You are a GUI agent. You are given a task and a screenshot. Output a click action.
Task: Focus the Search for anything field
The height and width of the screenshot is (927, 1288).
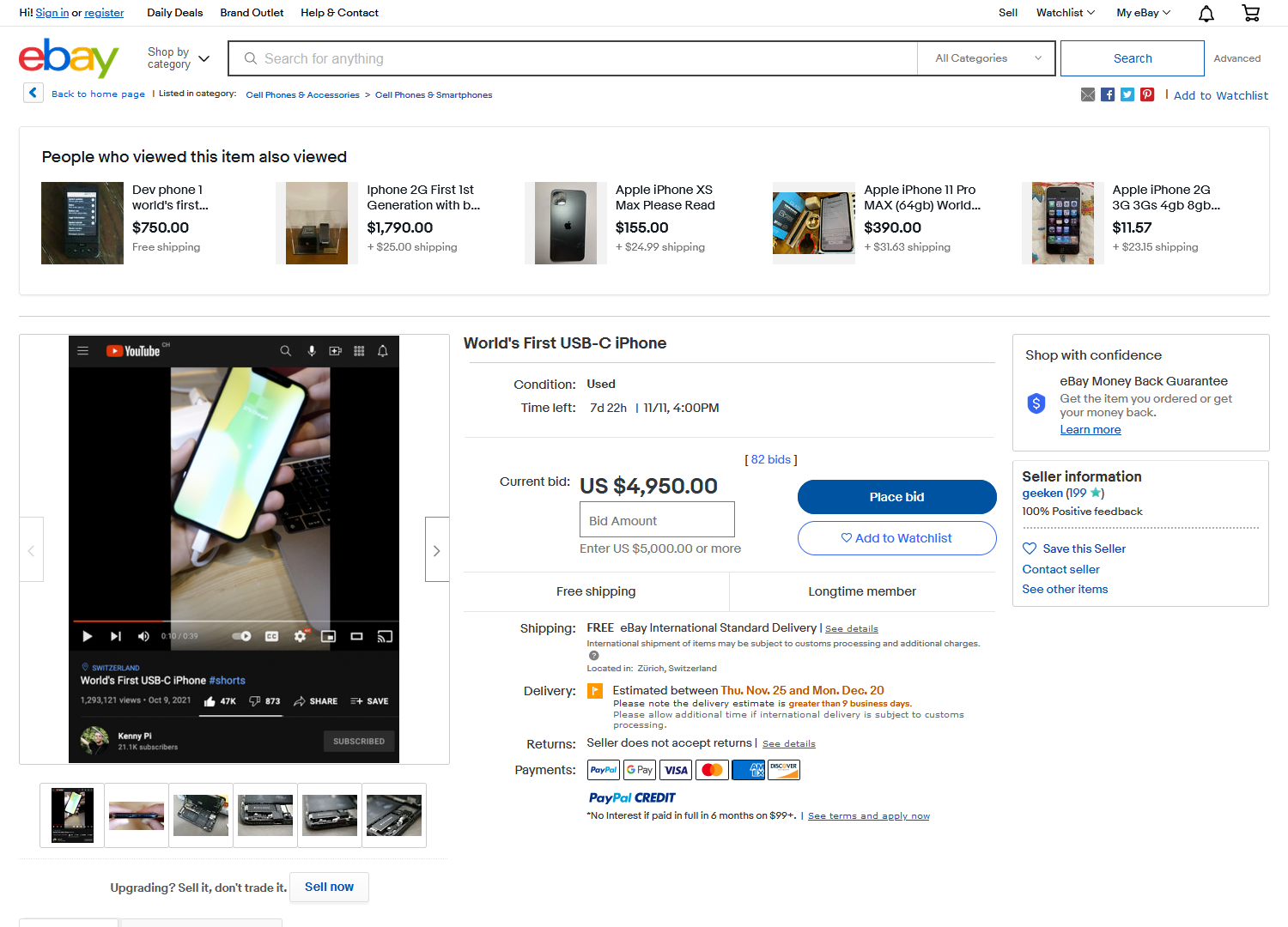[573, 58]
